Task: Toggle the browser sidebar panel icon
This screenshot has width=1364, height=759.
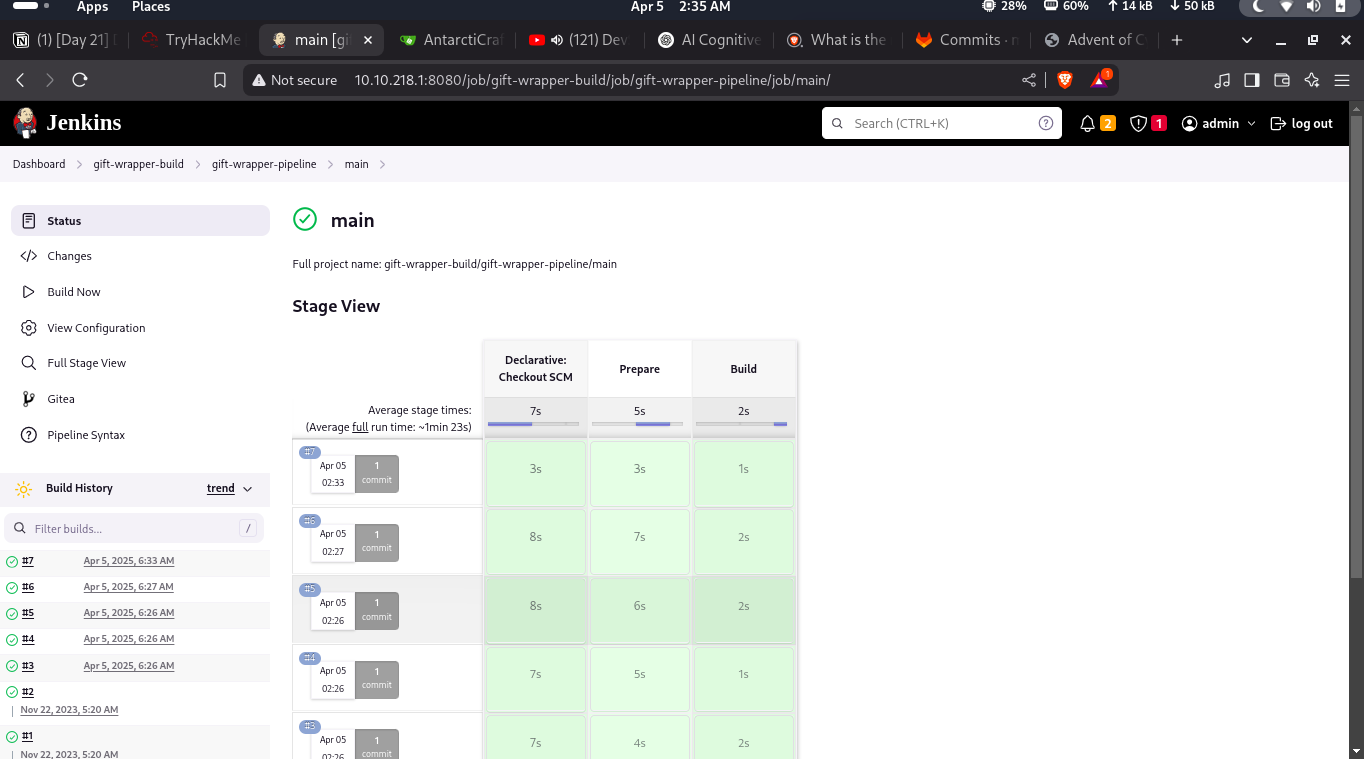Action: click(1251, 80)
